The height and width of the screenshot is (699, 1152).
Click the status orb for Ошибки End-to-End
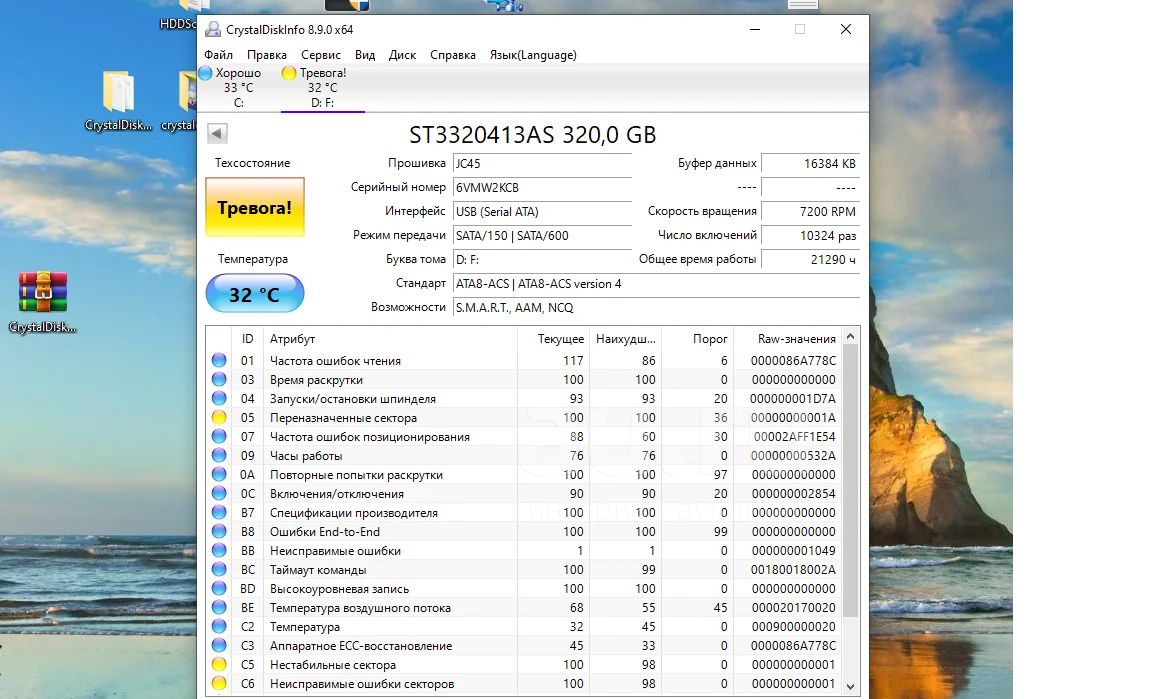coord(219,531)
